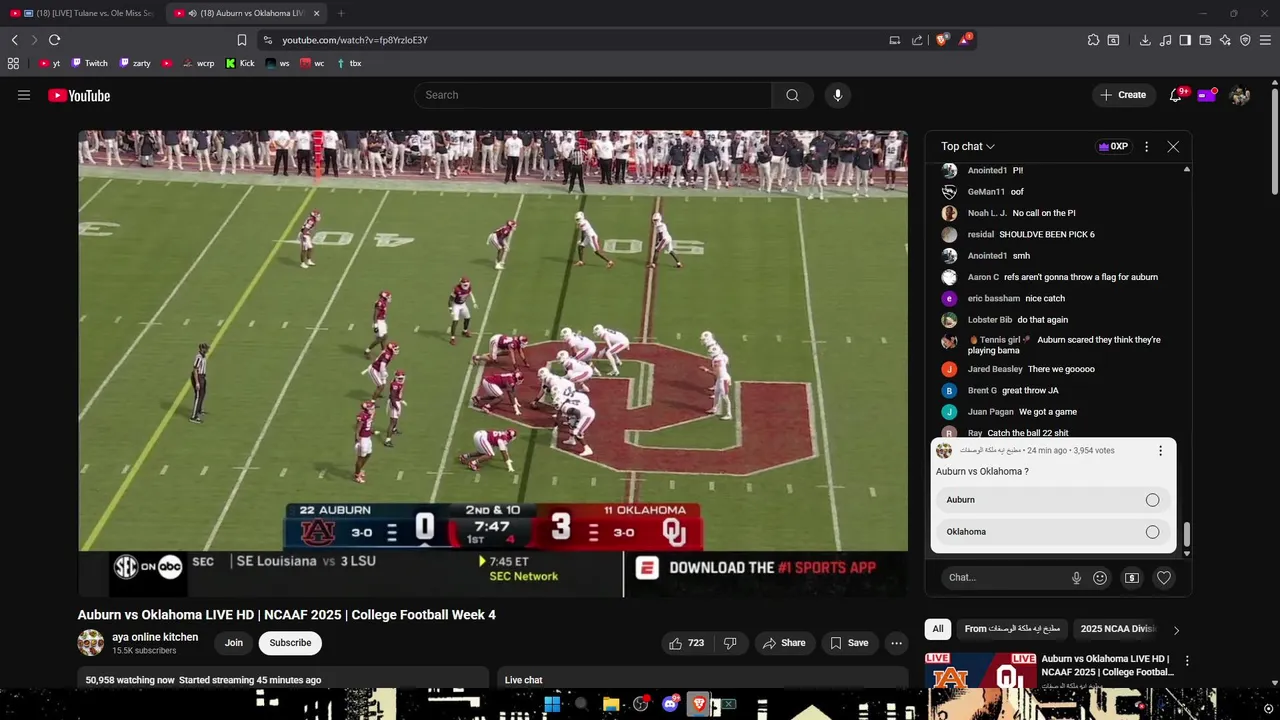
Task: Open the 0XP channel points button
Action: click(1113, 146)
